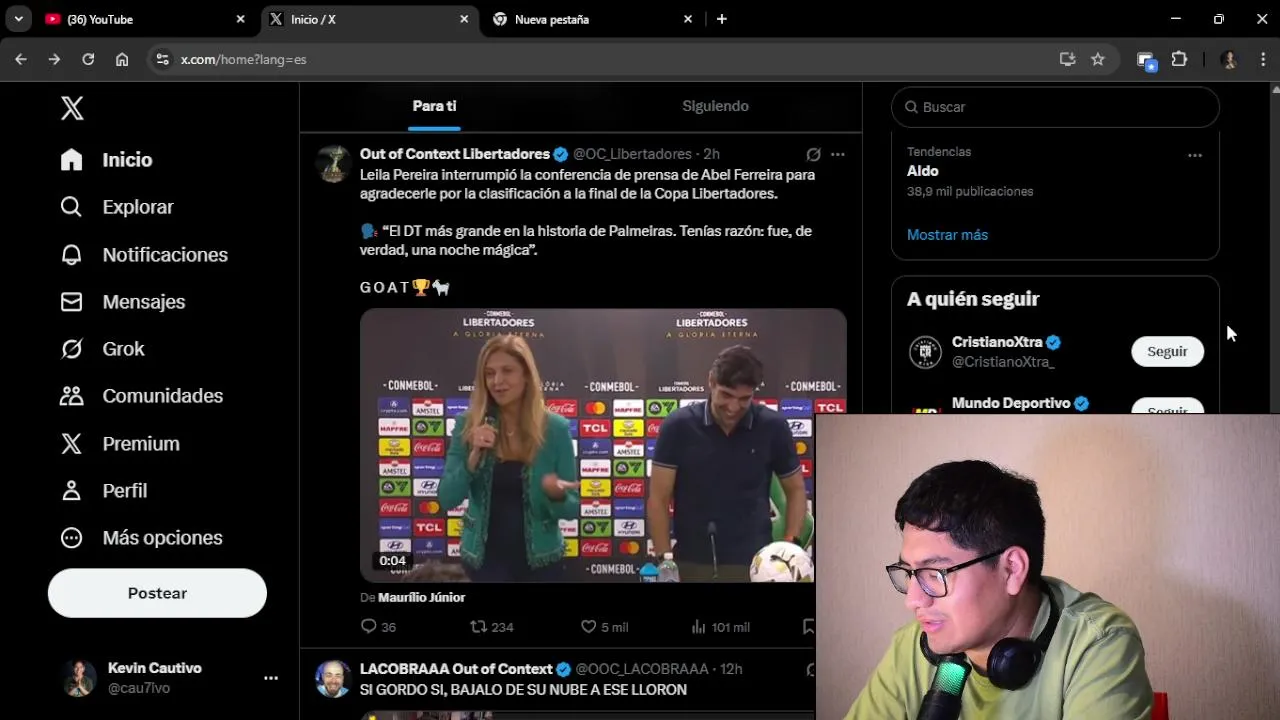Image resolution: width=1280 pixels, height=720 pixels.
Task: Switch to the Siguiendo tab
Action: click(x=715, y=106)
